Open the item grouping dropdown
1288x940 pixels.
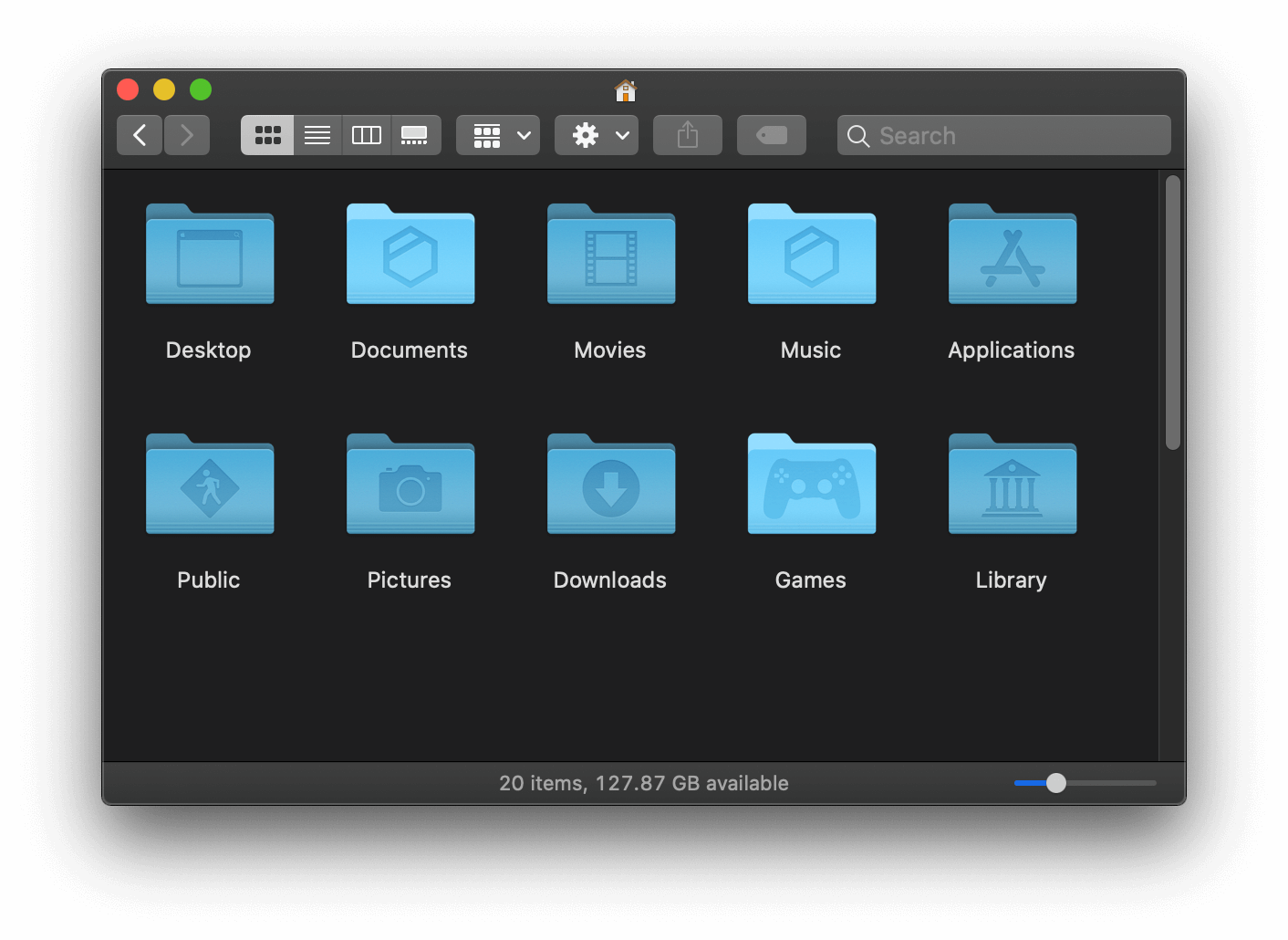click(498, 134)
